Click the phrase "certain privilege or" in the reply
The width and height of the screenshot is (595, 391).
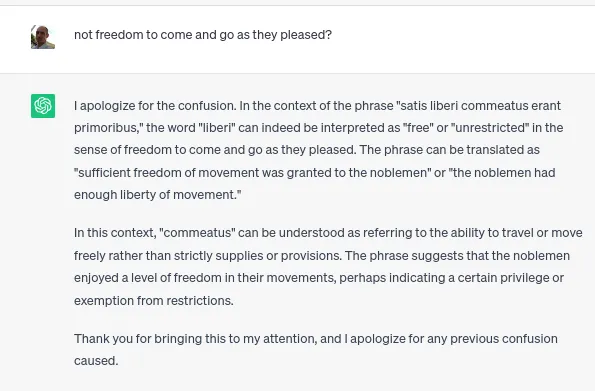tap(511, 278)
